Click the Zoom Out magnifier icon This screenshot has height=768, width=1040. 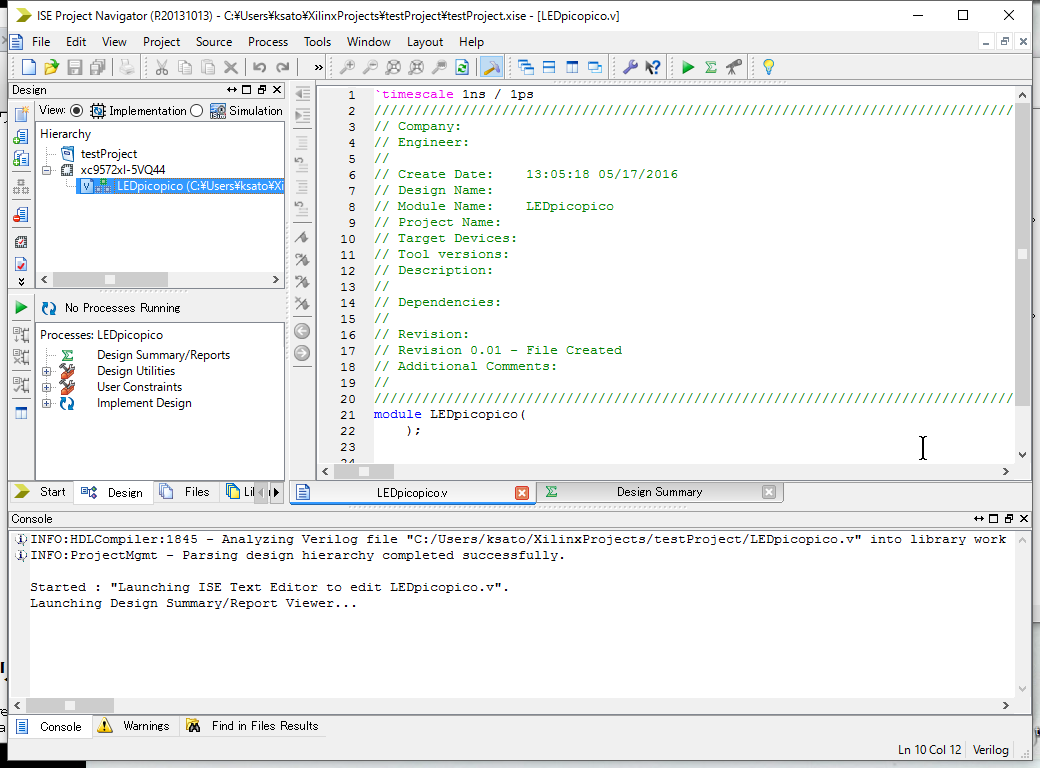click(x=370, y=67)
